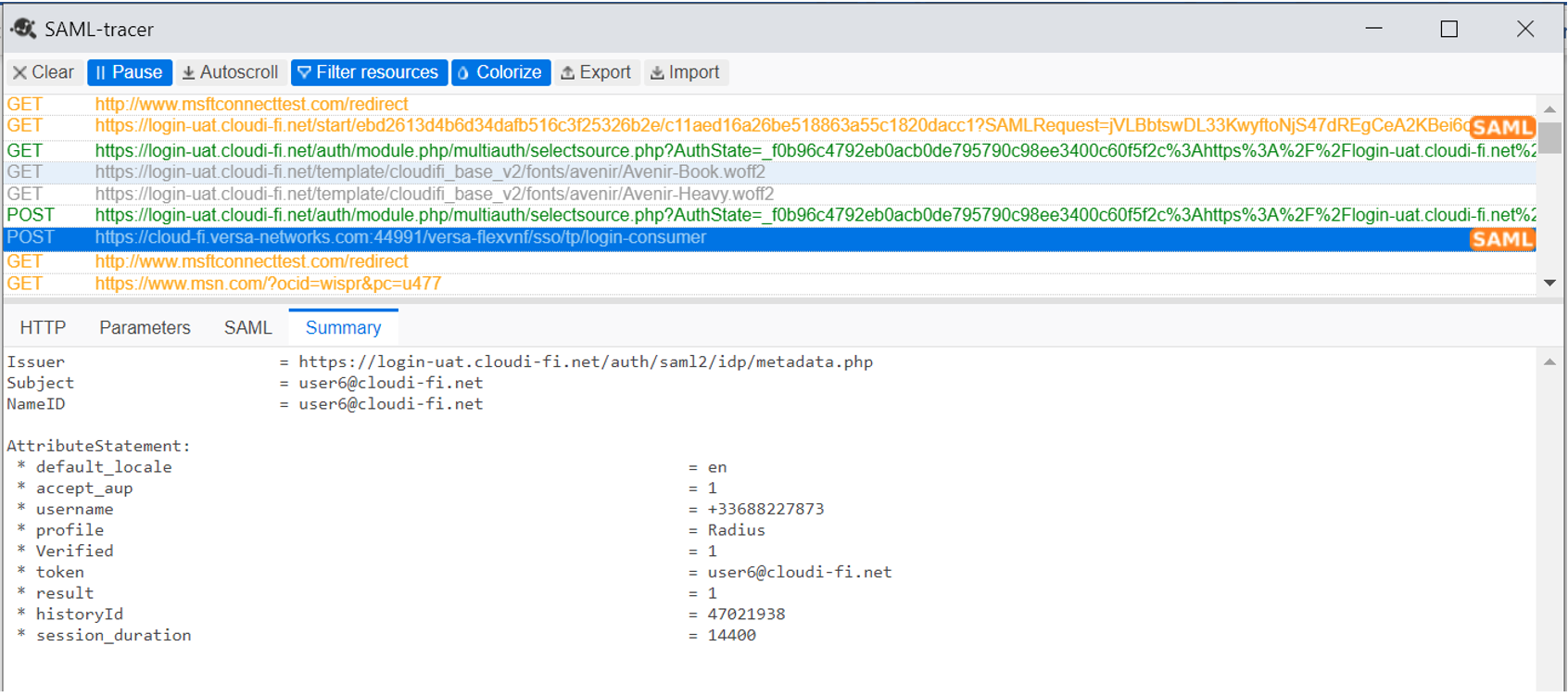Viewport: 1568px width, 697px height.
Task: Select the second msftconnecttest.com/redirect request
Action: click(769, 261)
